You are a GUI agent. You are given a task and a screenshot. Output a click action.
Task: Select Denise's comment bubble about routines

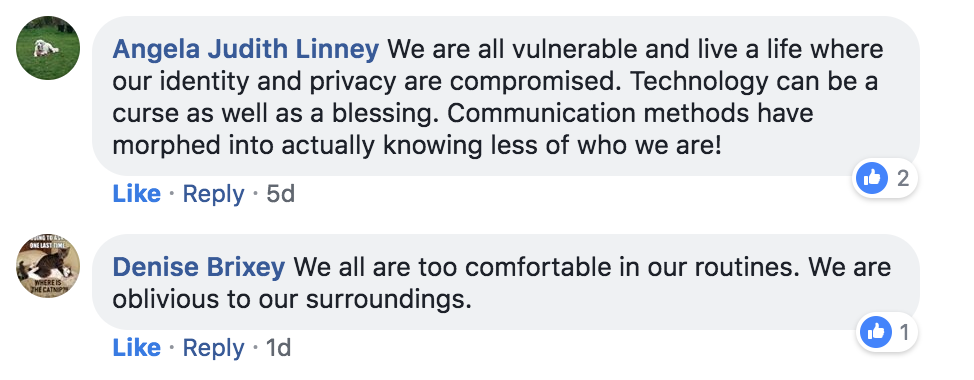[506, 282]
